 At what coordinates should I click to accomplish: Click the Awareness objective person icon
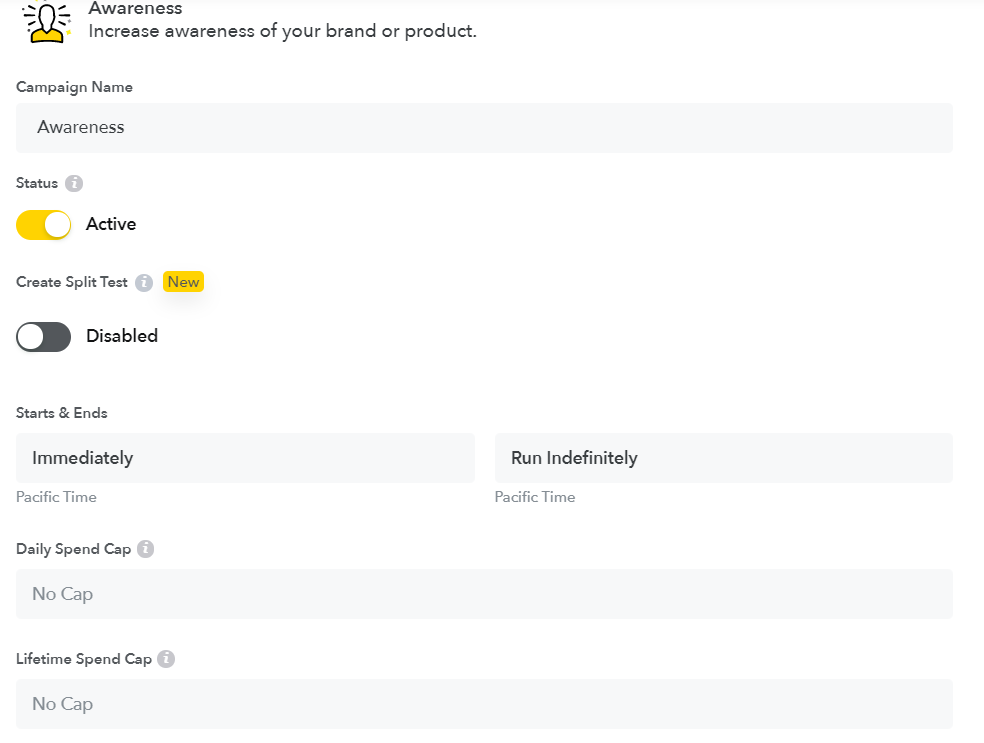(46, 22)
